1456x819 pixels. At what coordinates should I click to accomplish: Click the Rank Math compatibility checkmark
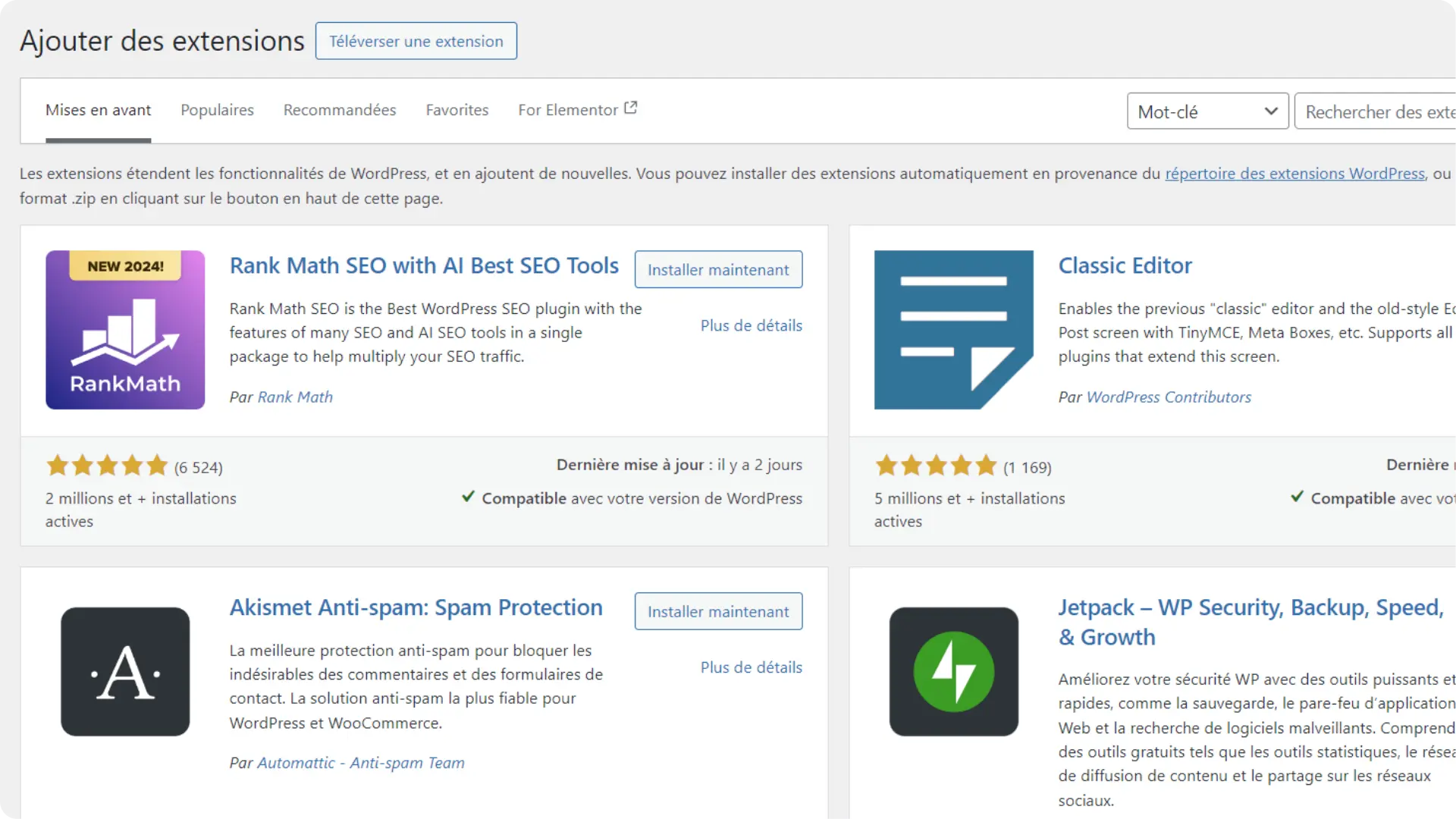click(x=468, y=497)
